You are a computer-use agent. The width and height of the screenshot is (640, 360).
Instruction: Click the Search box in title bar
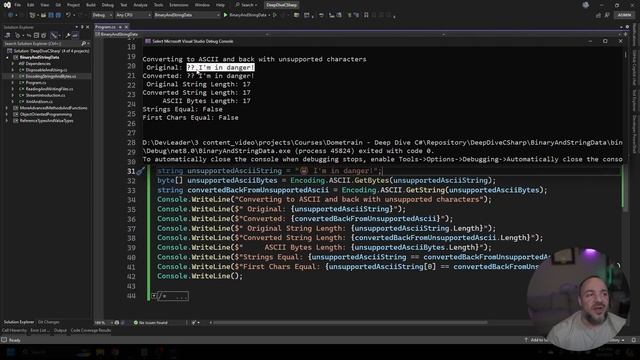coord(246,5)
